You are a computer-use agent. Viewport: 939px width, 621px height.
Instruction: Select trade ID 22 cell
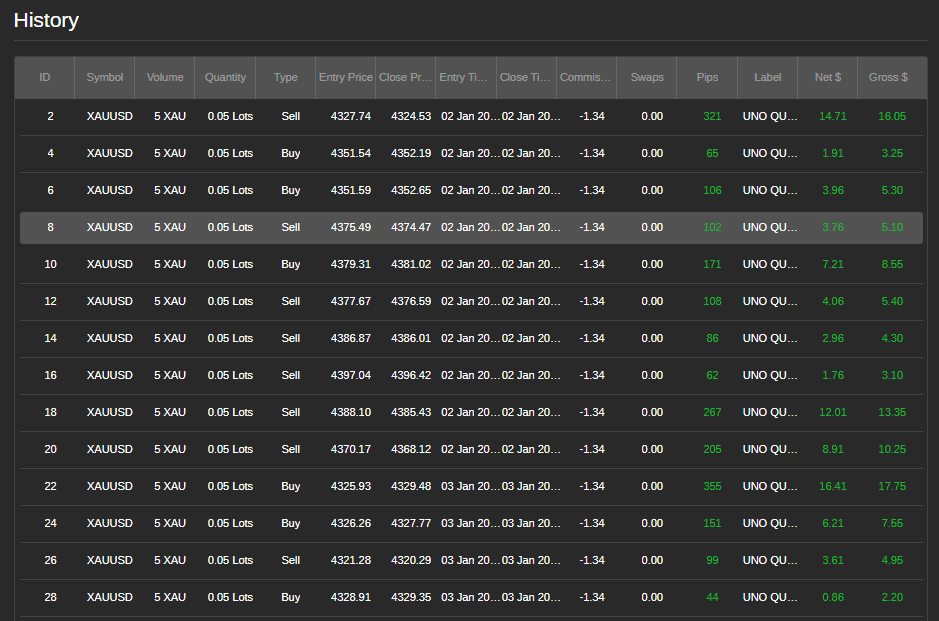point(50,486)
